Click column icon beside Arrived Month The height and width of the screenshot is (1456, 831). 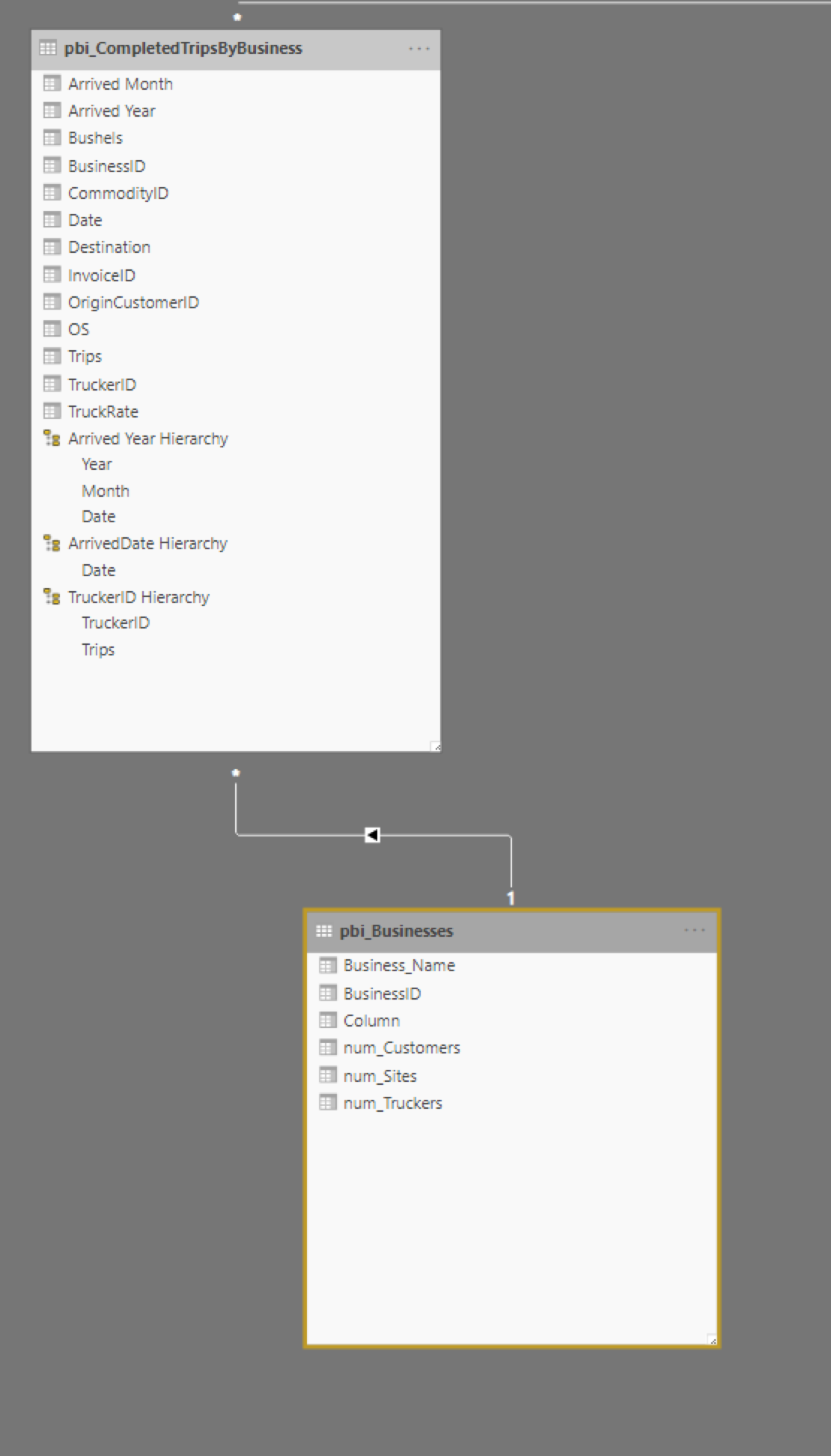click(x=52, y=83)
